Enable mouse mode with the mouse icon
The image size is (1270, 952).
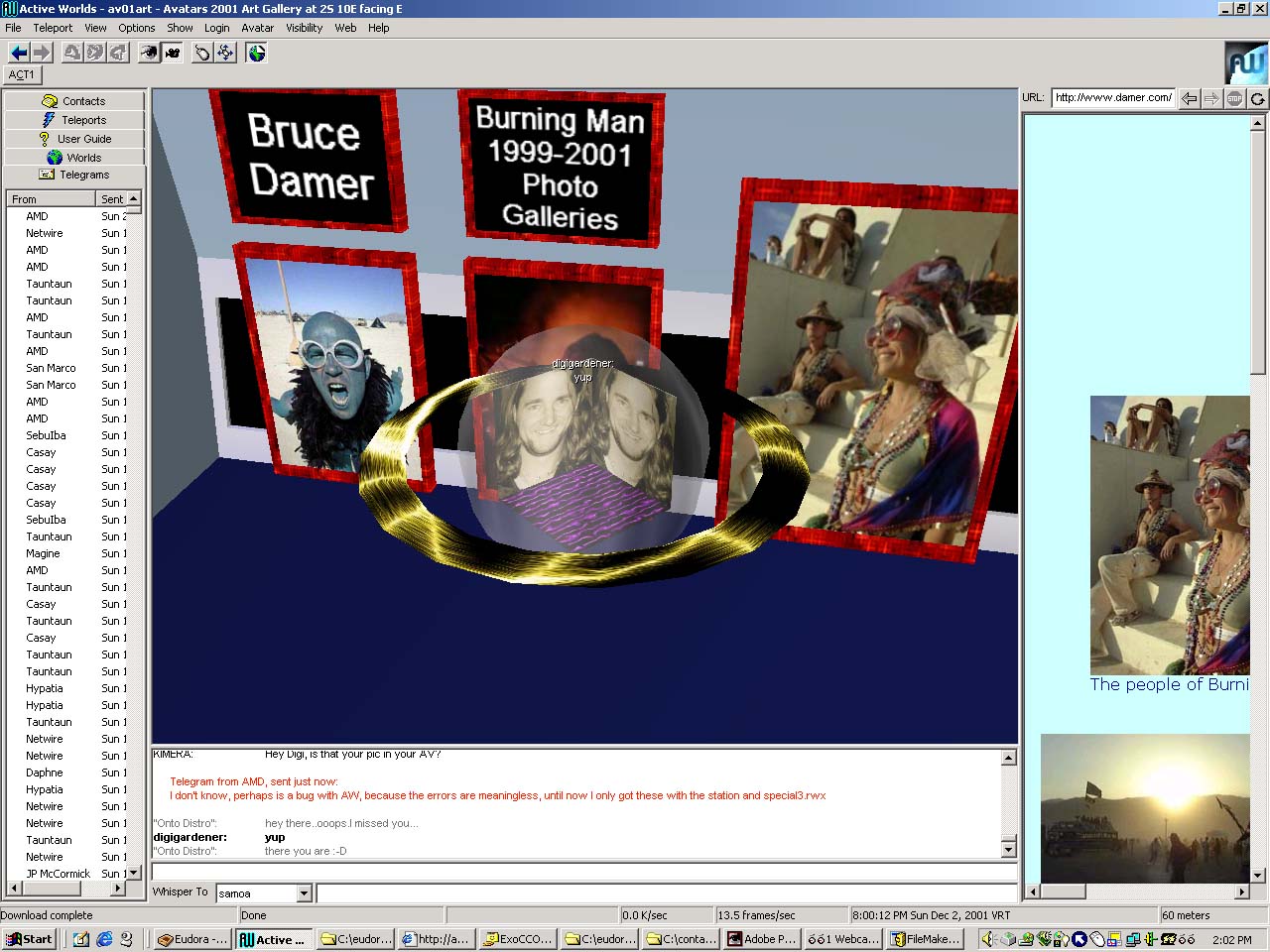tap(202, 53)
